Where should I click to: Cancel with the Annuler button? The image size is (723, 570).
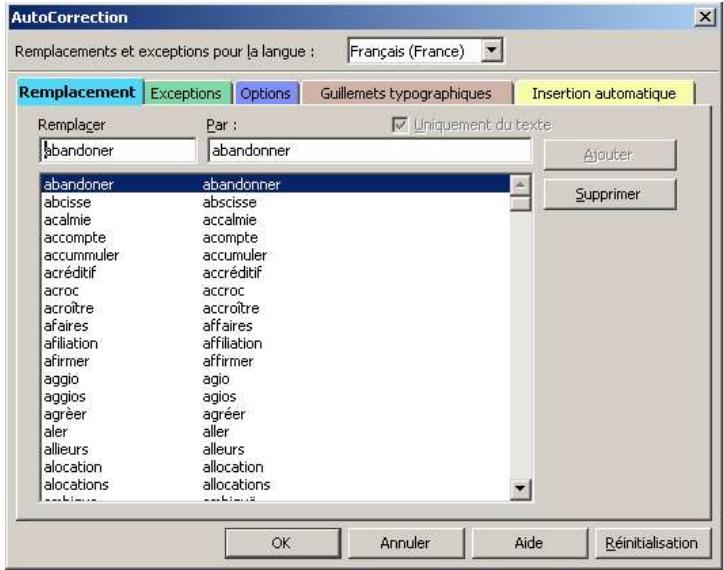(x=406, y=543)
